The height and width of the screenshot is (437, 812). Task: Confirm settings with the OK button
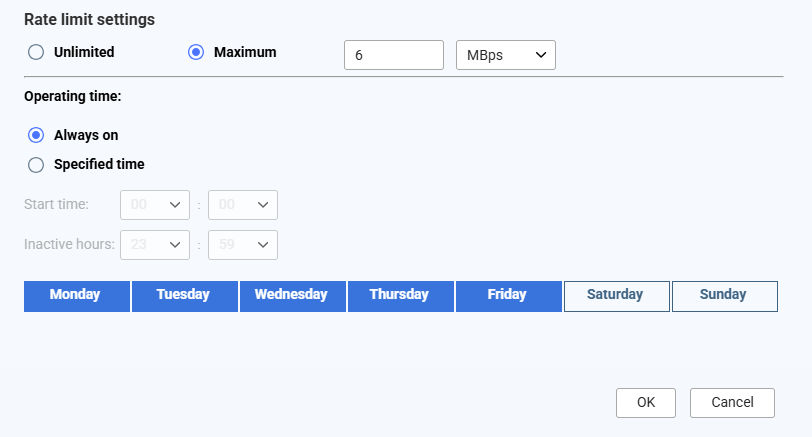point(646,402)
